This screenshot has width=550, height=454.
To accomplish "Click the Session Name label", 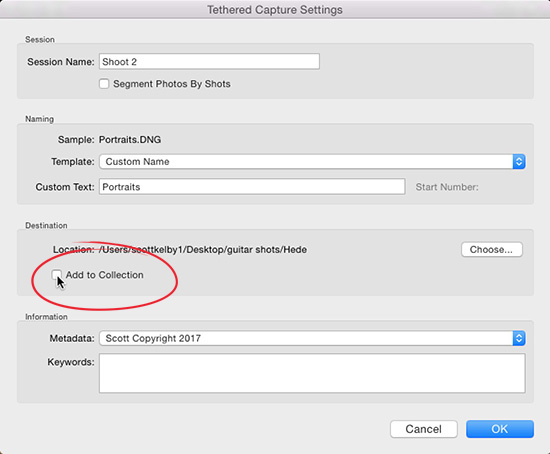I will (x=61, y=62).
